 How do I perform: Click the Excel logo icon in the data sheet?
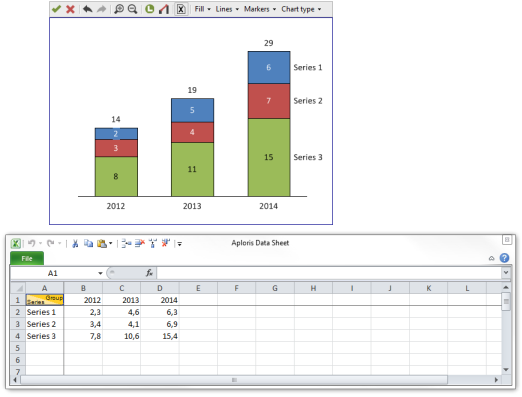pos(16,243)
